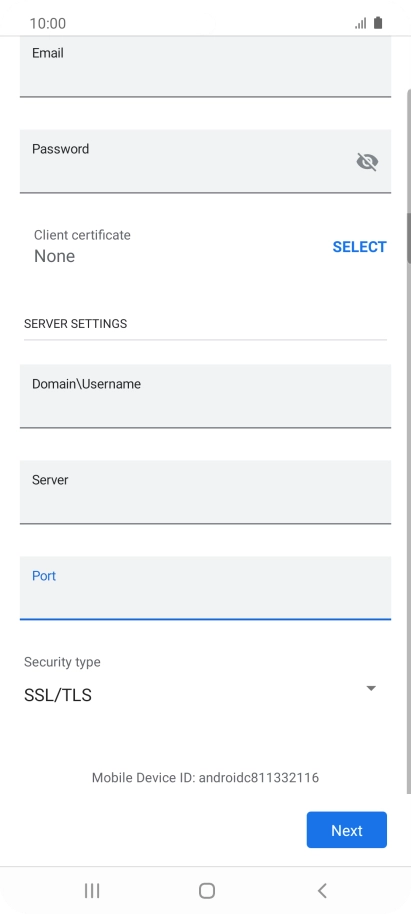
Task: Tap the Next button
Action: (347, 830)
